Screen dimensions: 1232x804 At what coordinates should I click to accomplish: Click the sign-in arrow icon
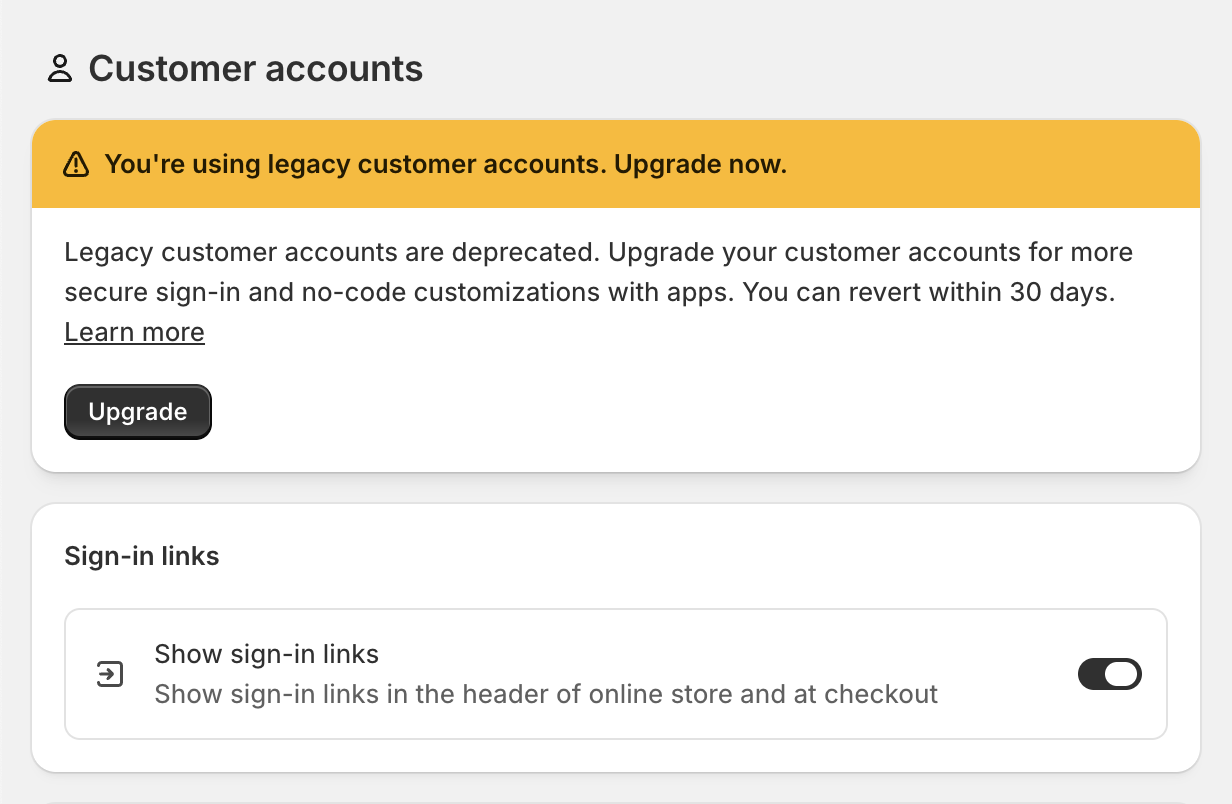(x=109, y=674)
